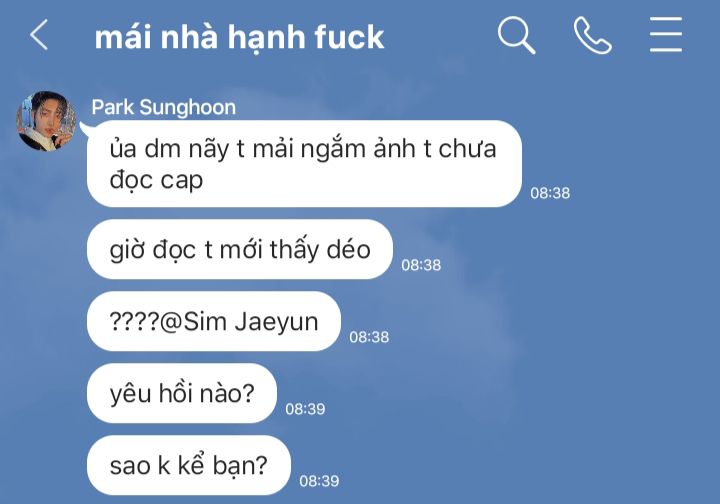This screenshot has height=504, width=720.
Task: Tap the chat title "mái nhà hạnh fuck"
Action: 239,37
